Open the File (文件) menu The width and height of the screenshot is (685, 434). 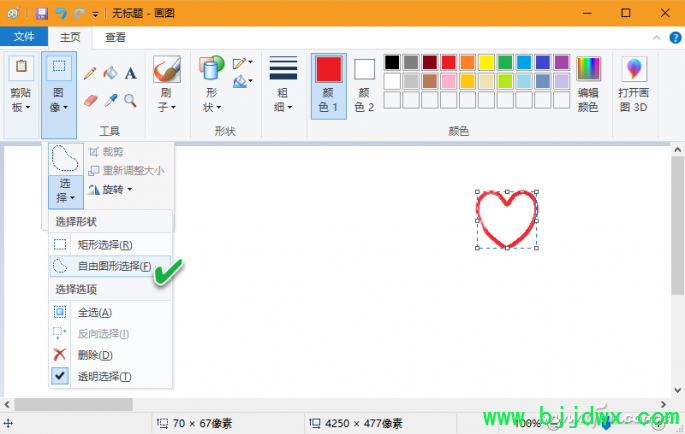[24, 37]
